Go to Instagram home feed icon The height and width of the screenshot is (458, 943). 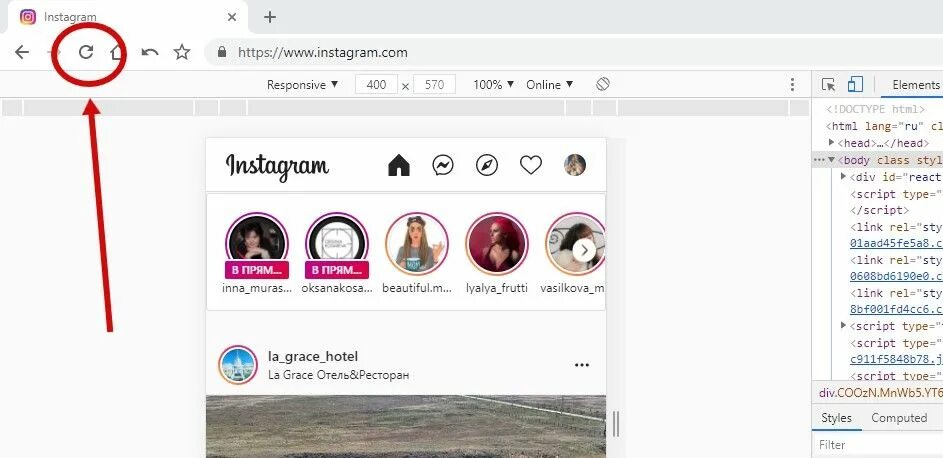[x=399, y=165]
